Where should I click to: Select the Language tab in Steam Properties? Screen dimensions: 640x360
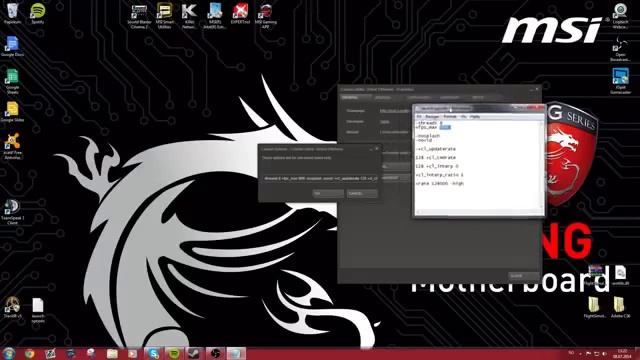coord(449,98)
